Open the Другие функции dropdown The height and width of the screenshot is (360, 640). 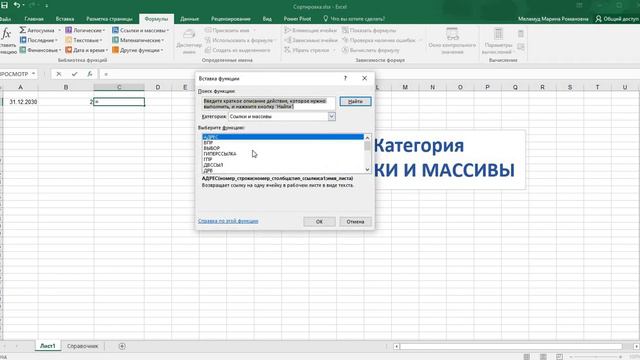138,50
